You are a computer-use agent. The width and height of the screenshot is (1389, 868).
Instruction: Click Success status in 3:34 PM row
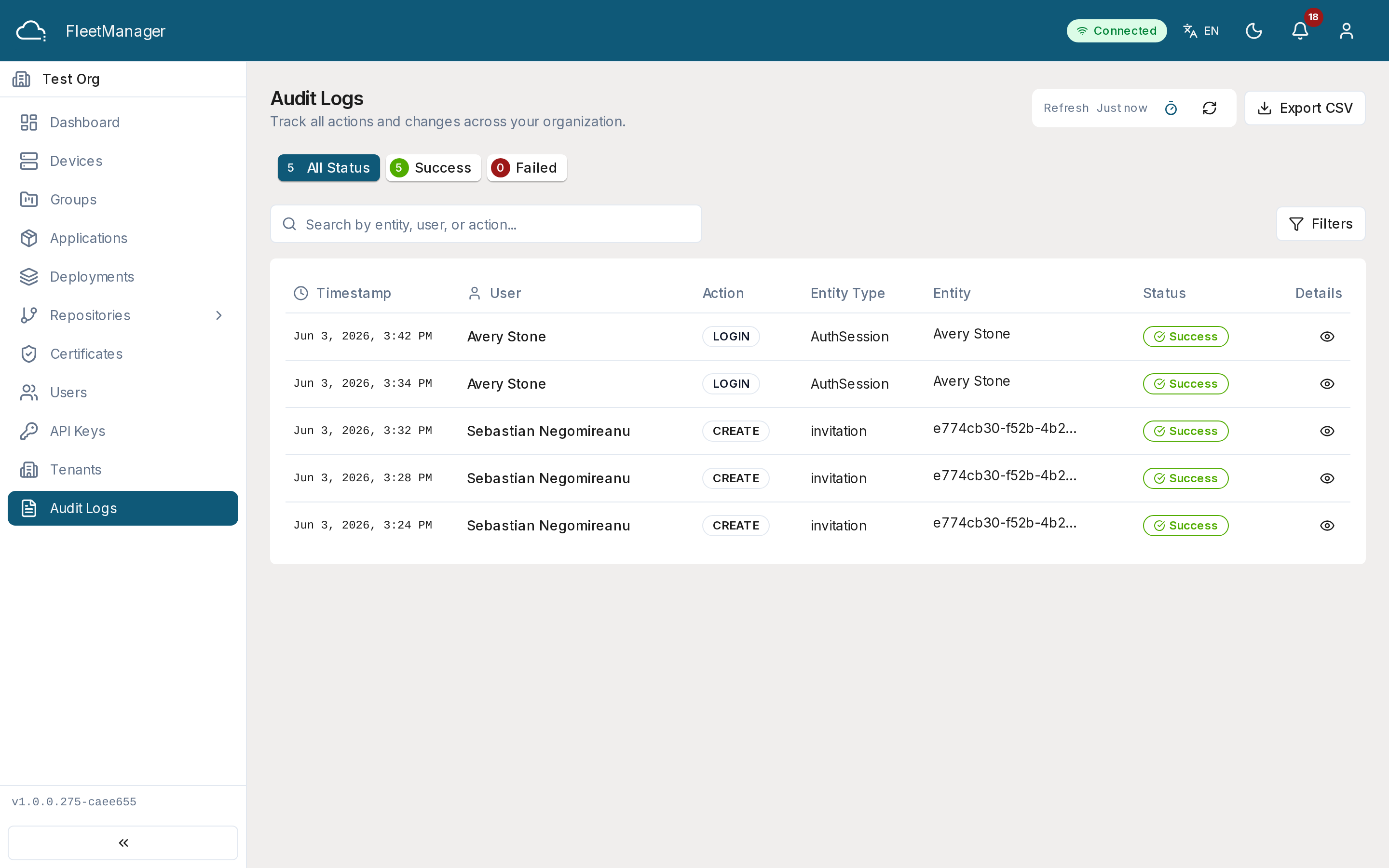(x=1185, y=384)
